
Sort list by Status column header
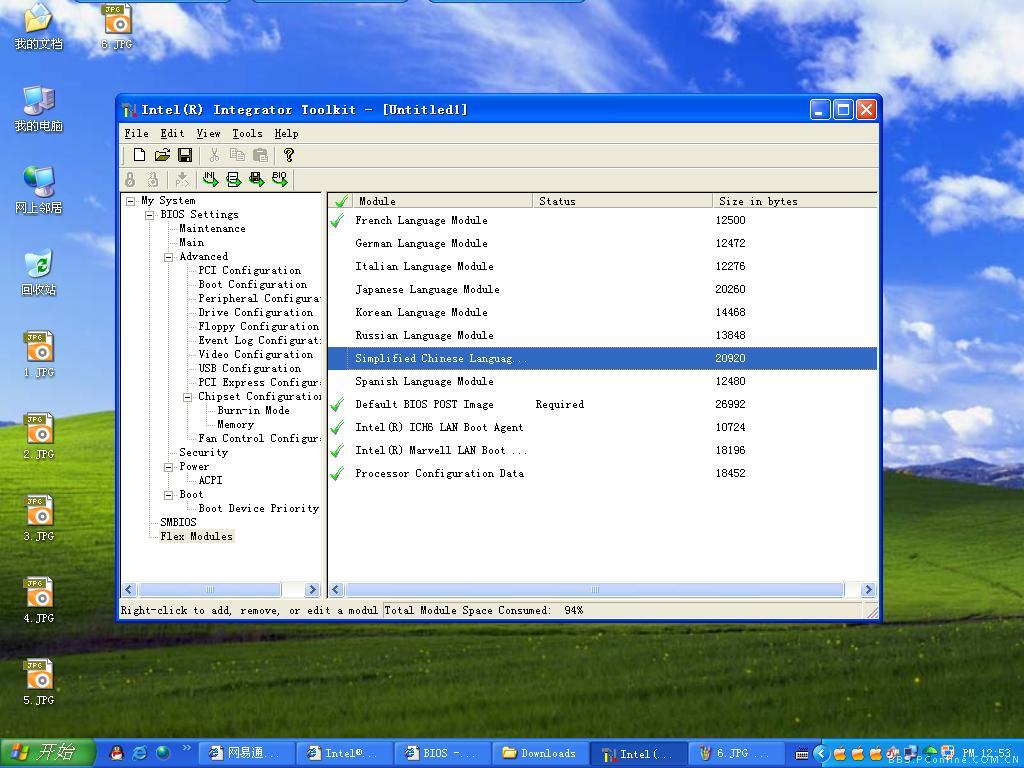tap(622, 201)
